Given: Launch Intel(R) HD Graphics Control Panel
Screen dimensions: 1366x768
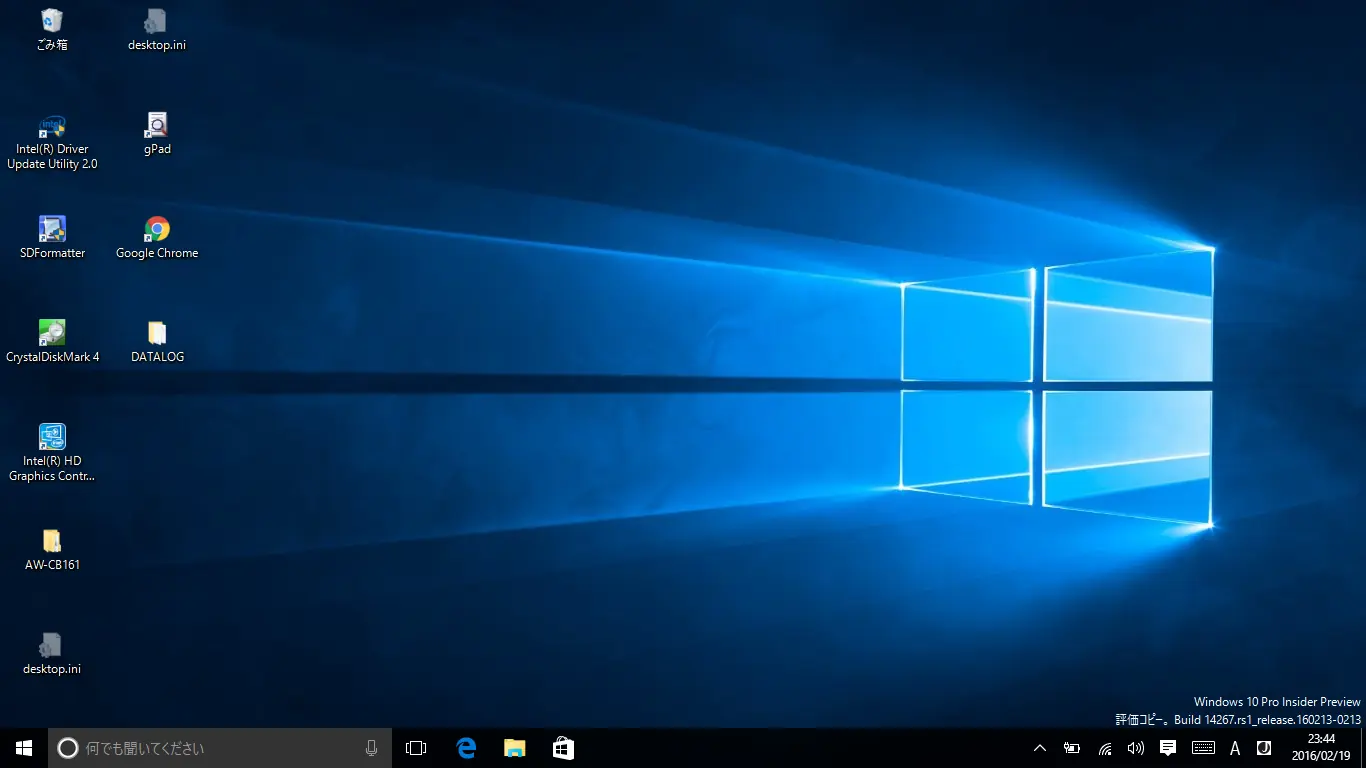Looking at the screenshot, I should [x=51, y=435].
